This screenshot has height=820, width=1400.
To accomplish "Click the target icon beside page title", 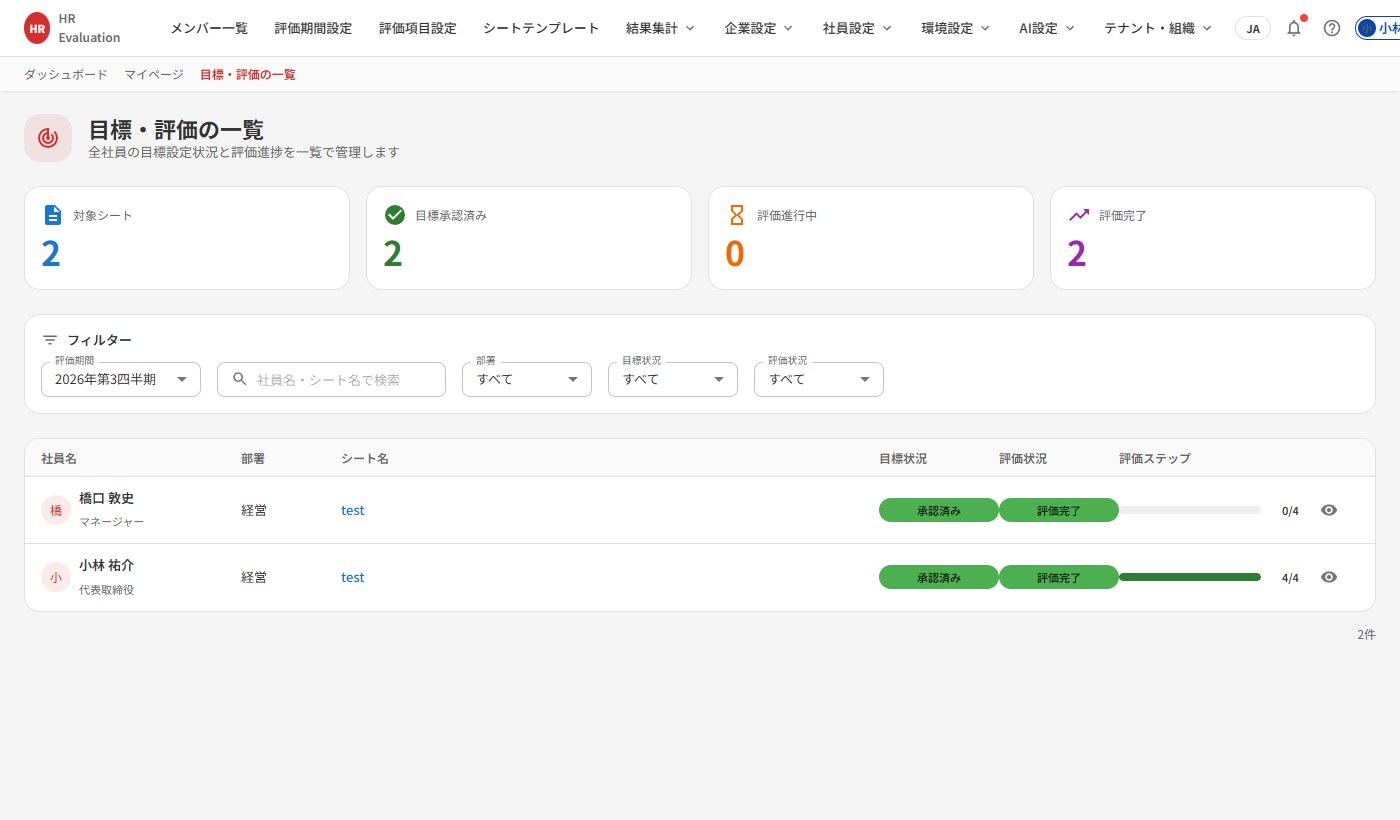I will [48, 138].
